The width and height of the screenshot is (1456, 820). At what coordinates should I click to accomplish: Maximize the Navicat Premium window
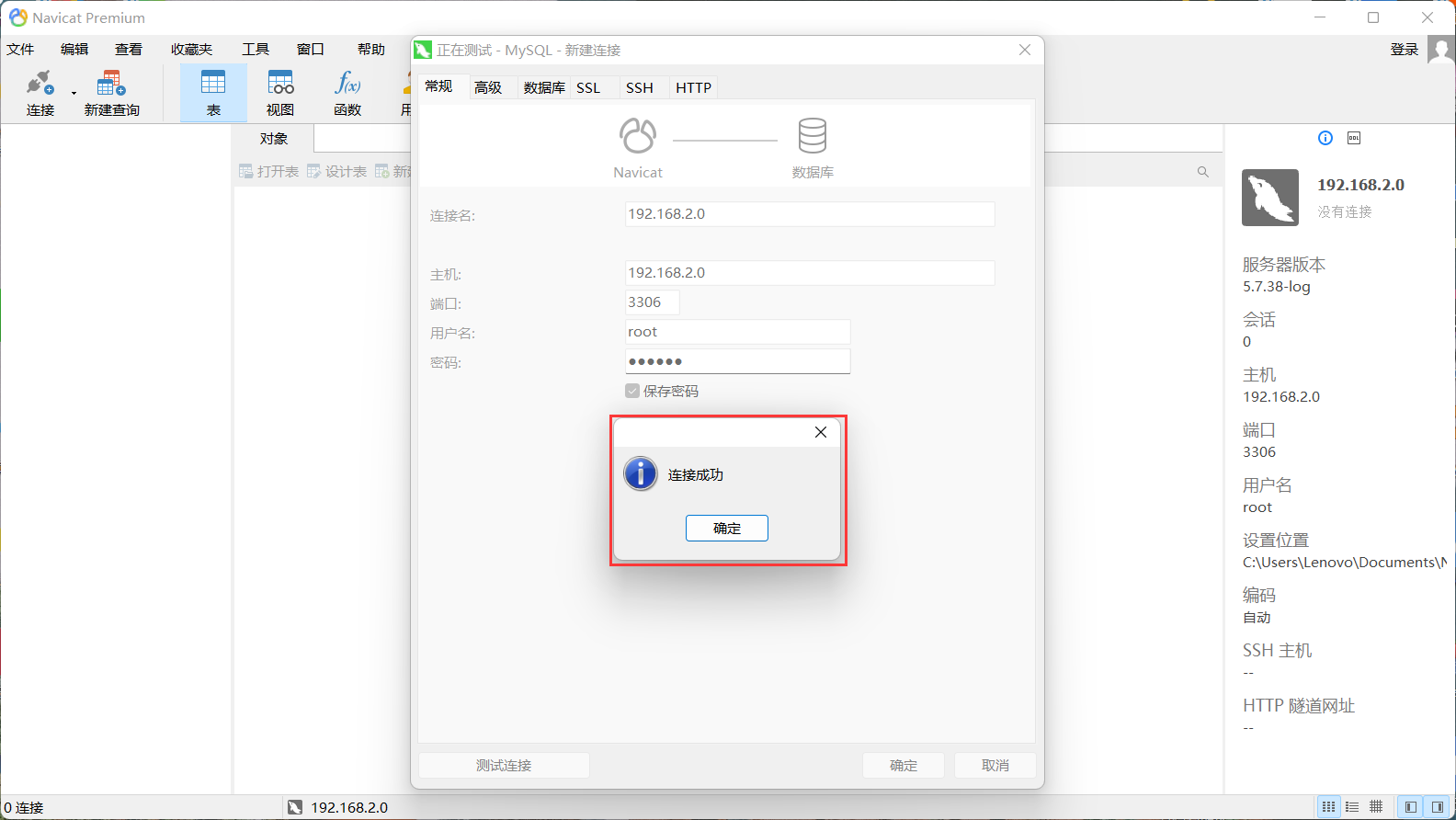[1373, 17]
